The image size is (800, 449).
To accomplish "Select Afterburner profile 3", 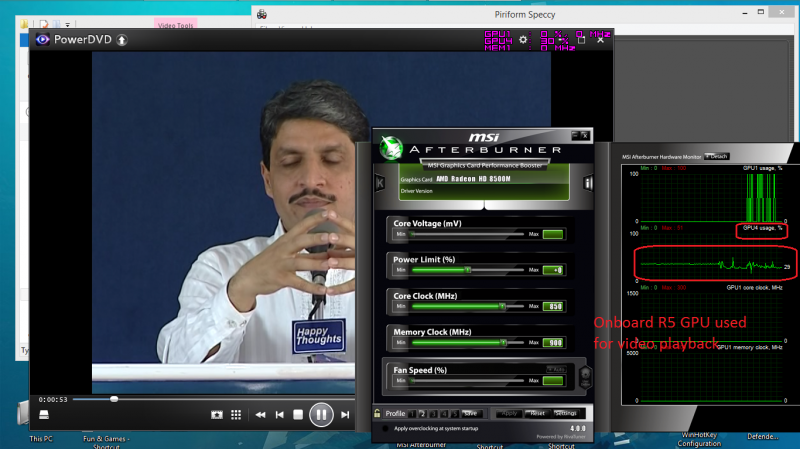I will click(x=433, y=414).
